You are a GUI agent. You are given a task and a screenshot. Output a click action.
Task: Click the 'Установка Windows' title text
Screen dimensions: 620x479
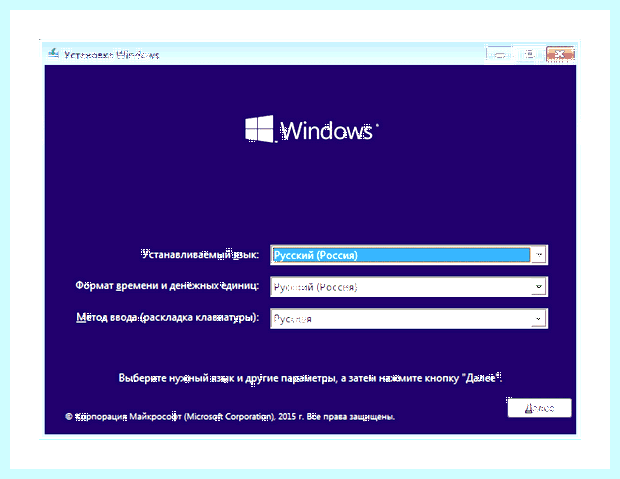[x=112, y=55]
